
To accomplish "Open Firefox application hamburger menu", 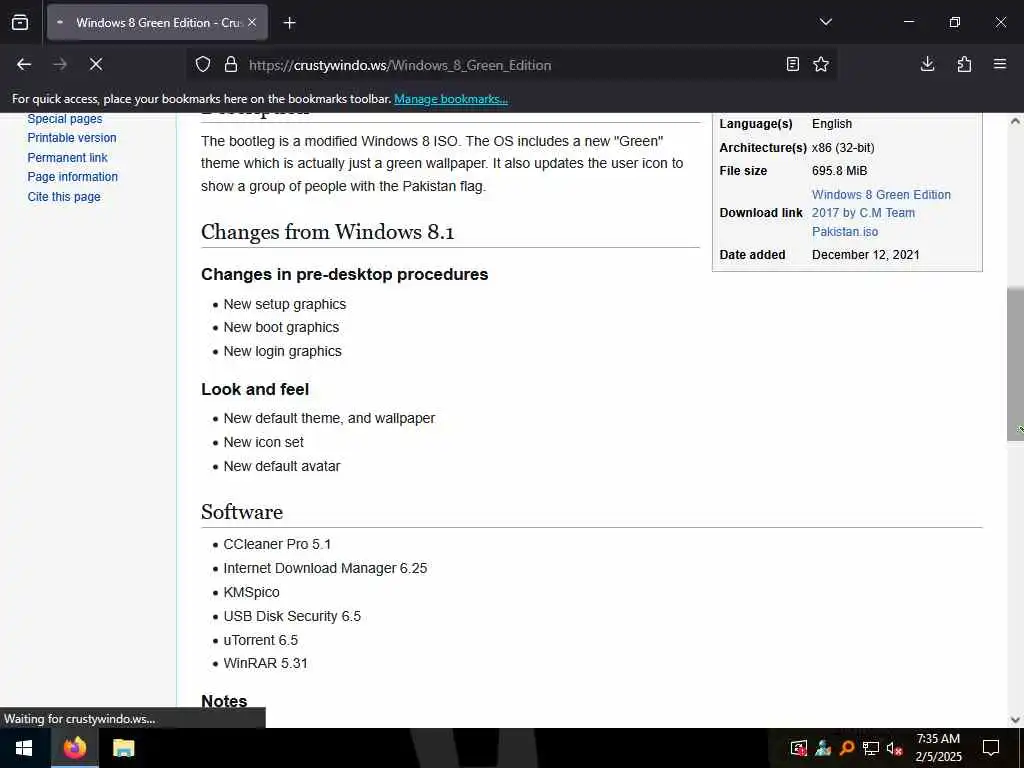I will tap(1000, 64).
